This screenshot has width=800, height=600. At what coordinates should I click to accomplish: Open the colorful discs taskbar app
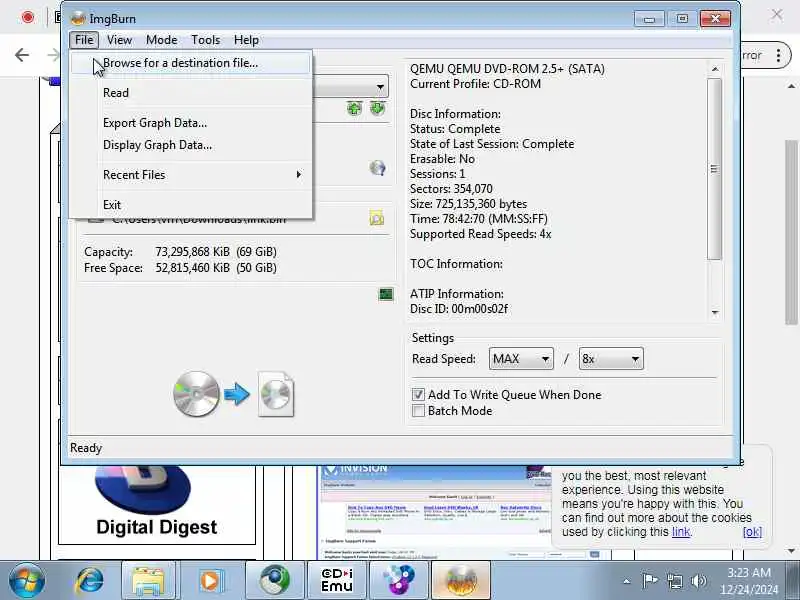pos(399,581)
